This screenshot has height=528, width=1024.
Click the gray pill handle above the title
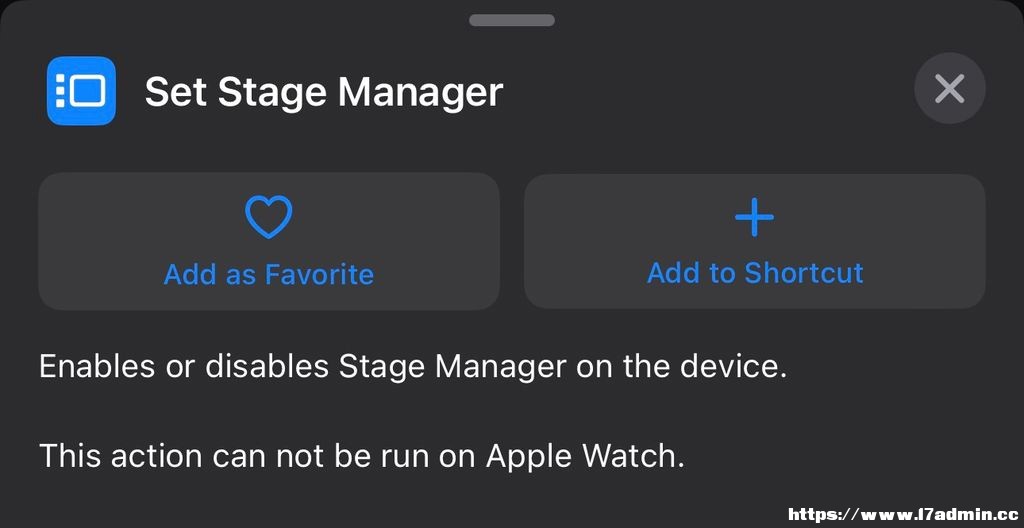511,20
